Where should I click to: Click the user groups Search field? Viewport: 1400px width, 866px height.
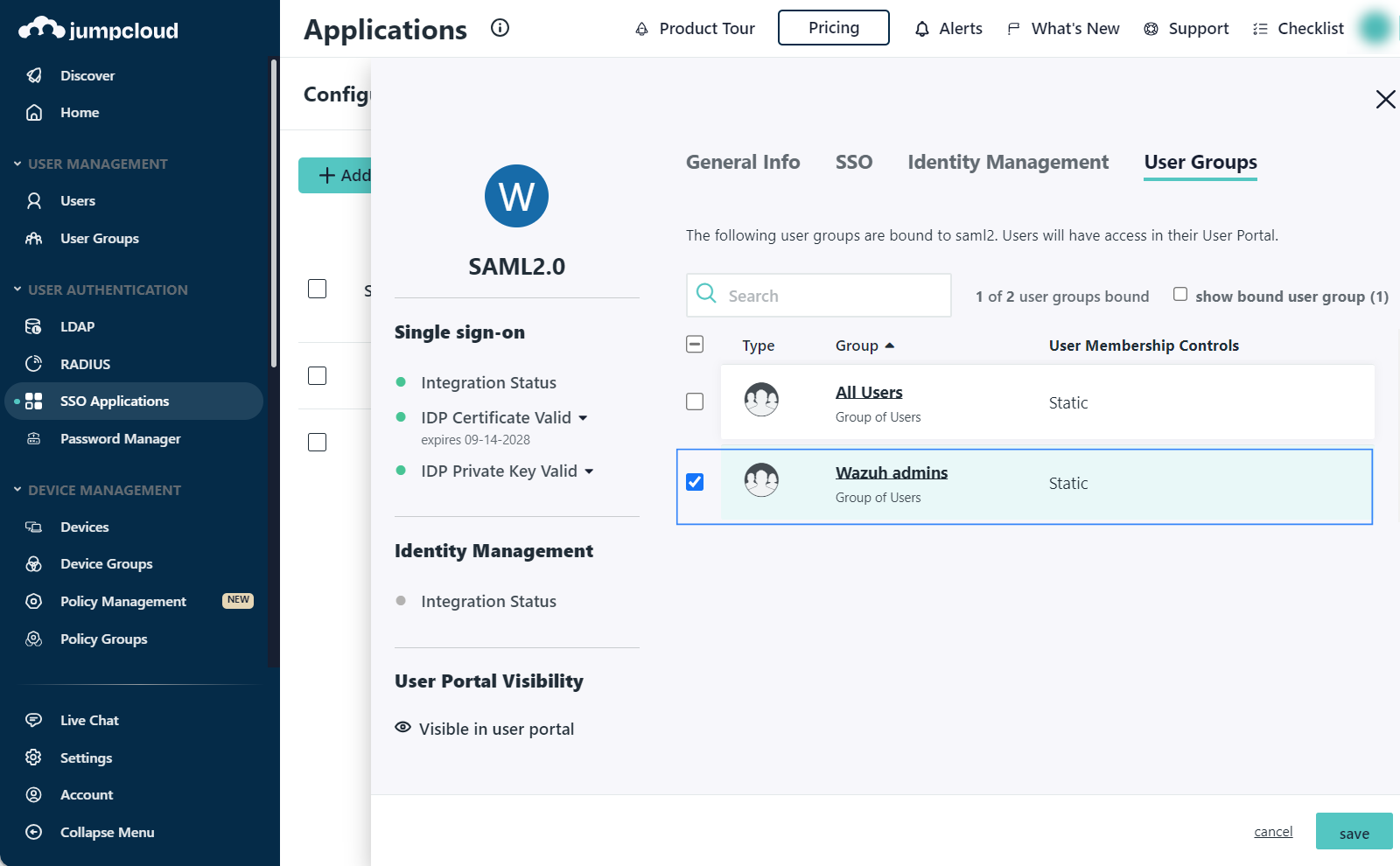click(831, 296)
